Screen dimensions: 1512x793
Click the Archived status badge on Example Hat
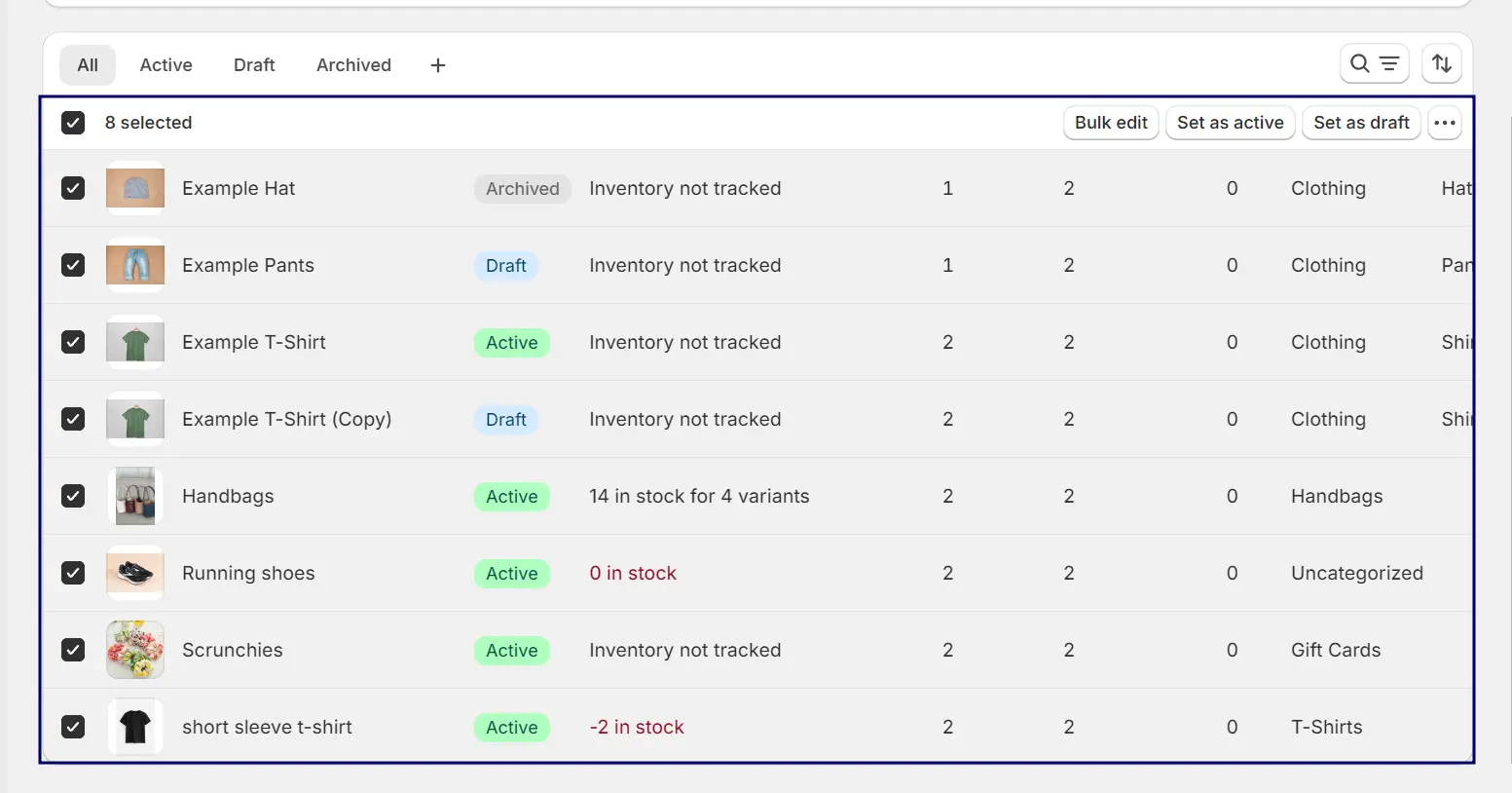click(523, 188)
